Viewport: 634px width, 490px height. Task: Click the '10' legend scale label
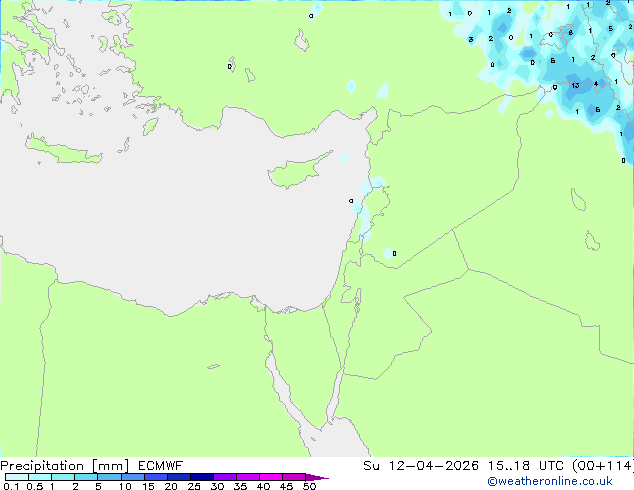(x=125, y=486)
